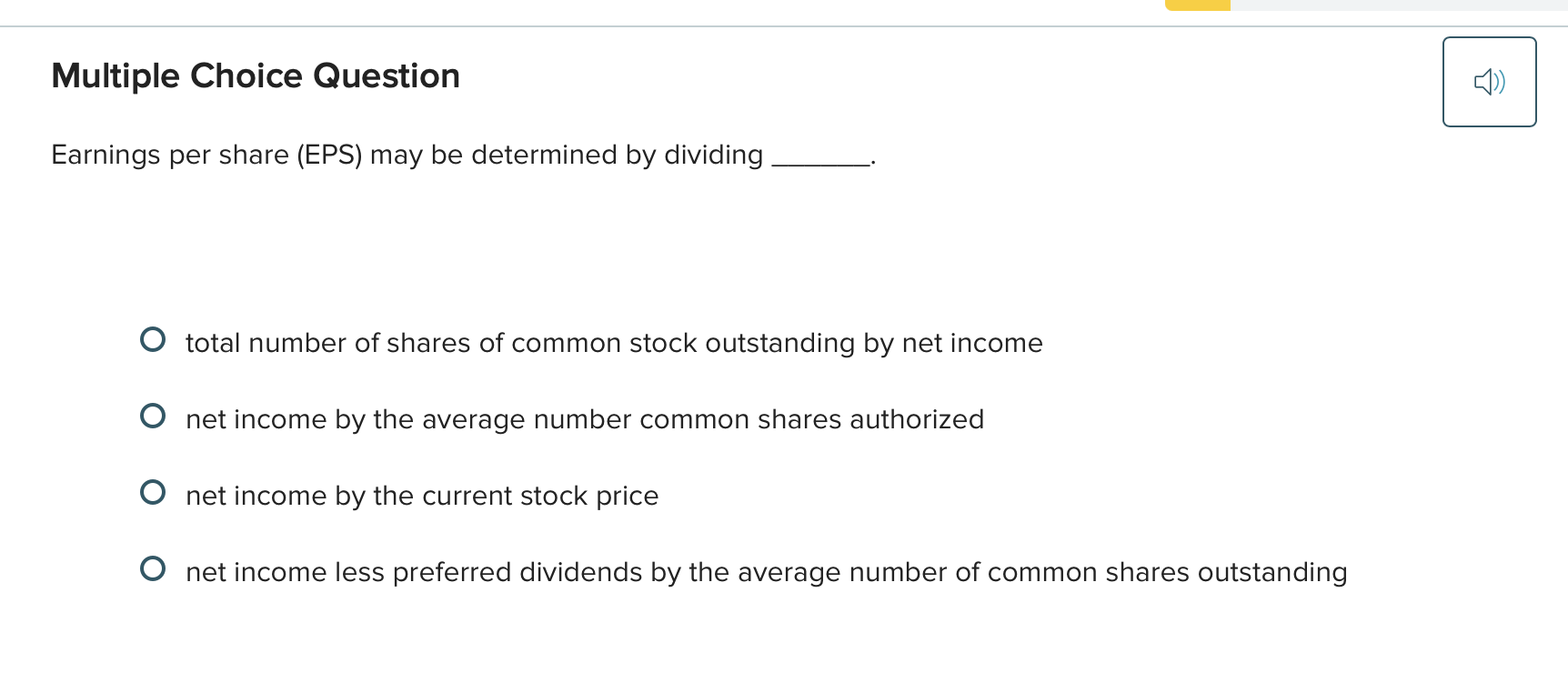Screen dimensions: 1568x693
Task: Choose 'net income by the current stock price'
Action: (421, 496)
